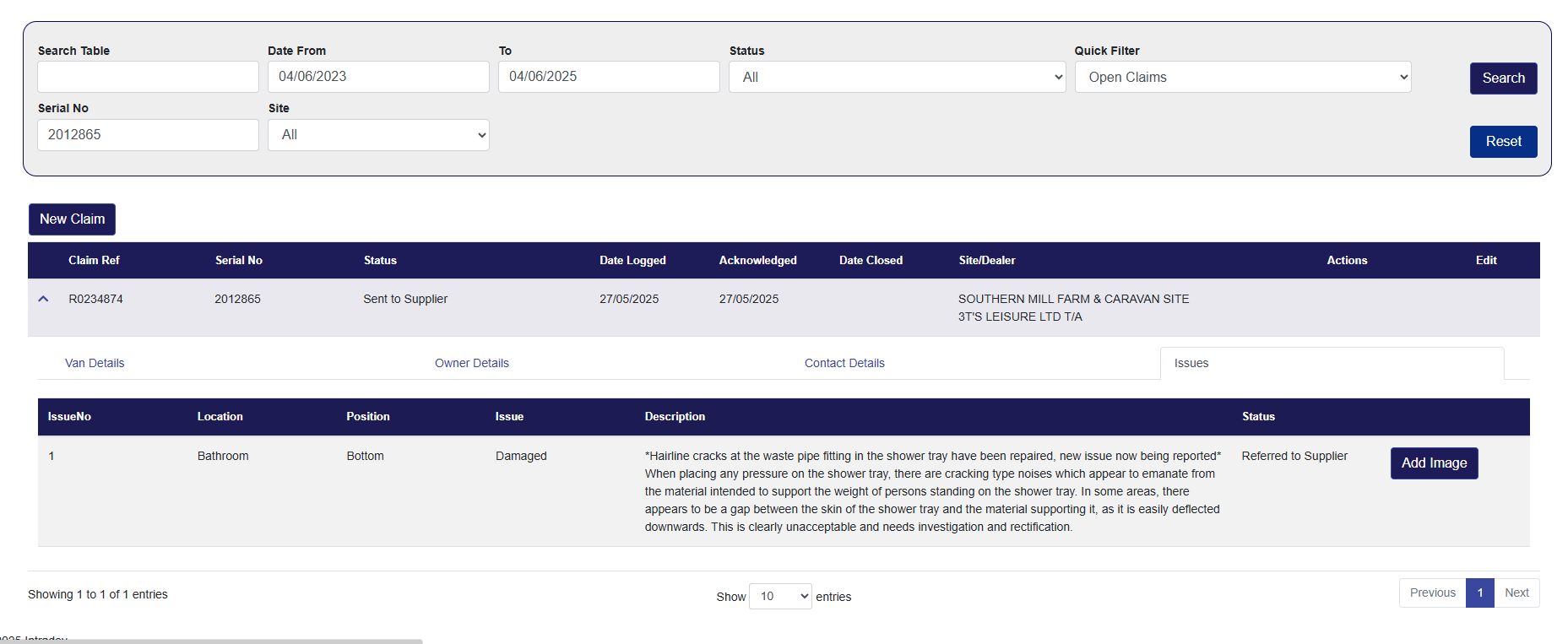Switch to the Van Details tab
Screen dimensions: 1568x644
tap(95, 363)
